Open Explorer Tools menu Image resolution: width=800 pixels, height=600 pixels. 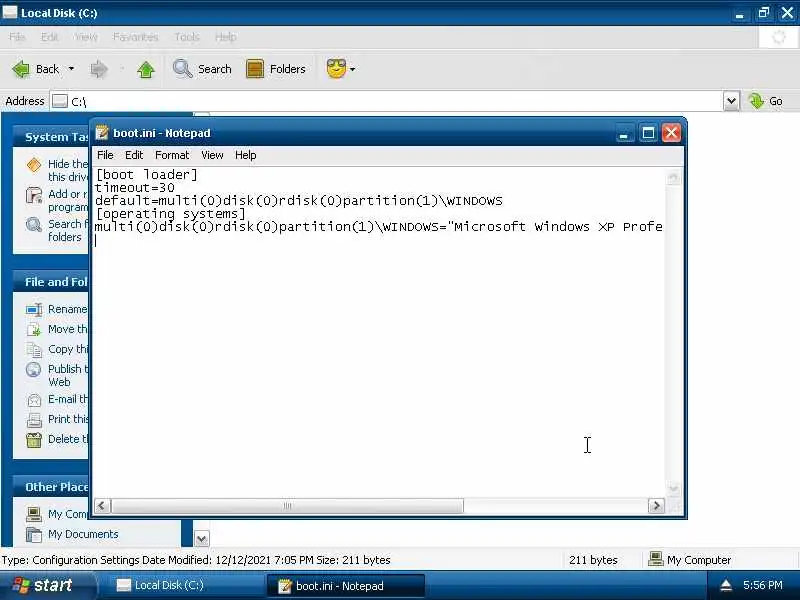pos(187,37)
